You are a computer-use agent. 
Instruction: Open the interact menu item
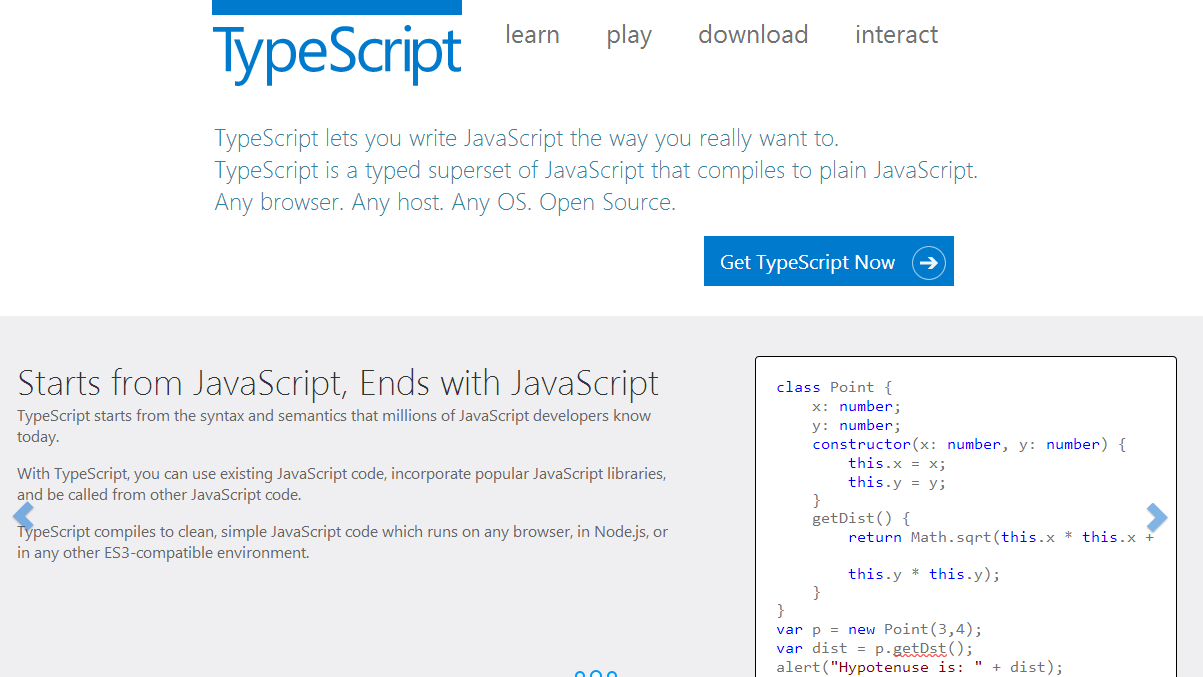[x=896, y=35]
